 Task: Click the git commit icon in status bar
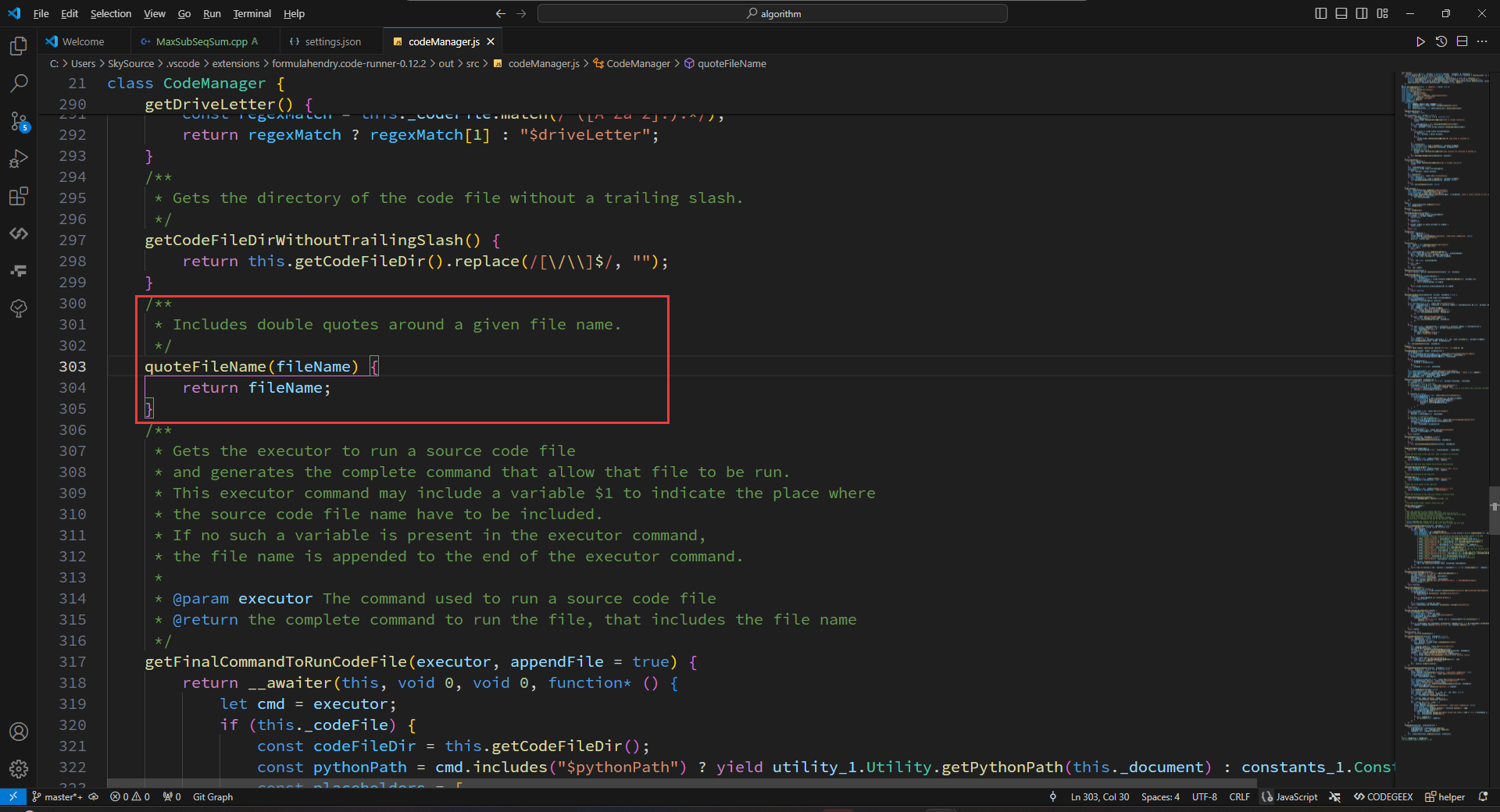1053,796
